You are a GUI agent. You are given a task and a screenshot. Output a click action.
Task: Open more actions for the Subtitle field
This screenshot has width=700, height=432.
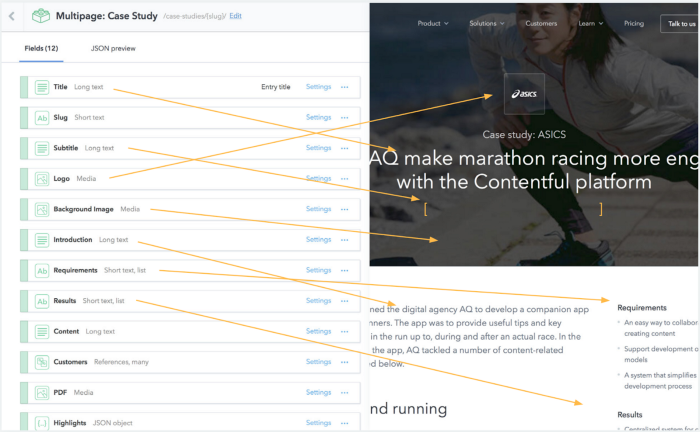coord(345,148)
